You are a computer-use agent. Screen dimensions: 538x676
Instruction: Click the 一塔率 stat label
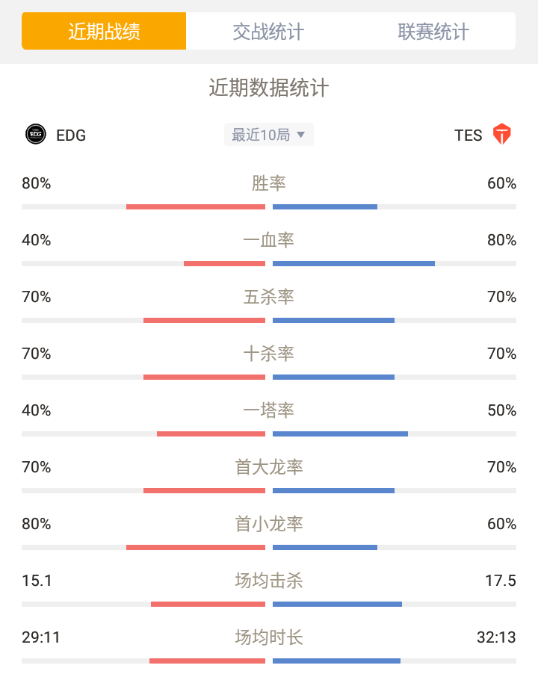point(269,410)
